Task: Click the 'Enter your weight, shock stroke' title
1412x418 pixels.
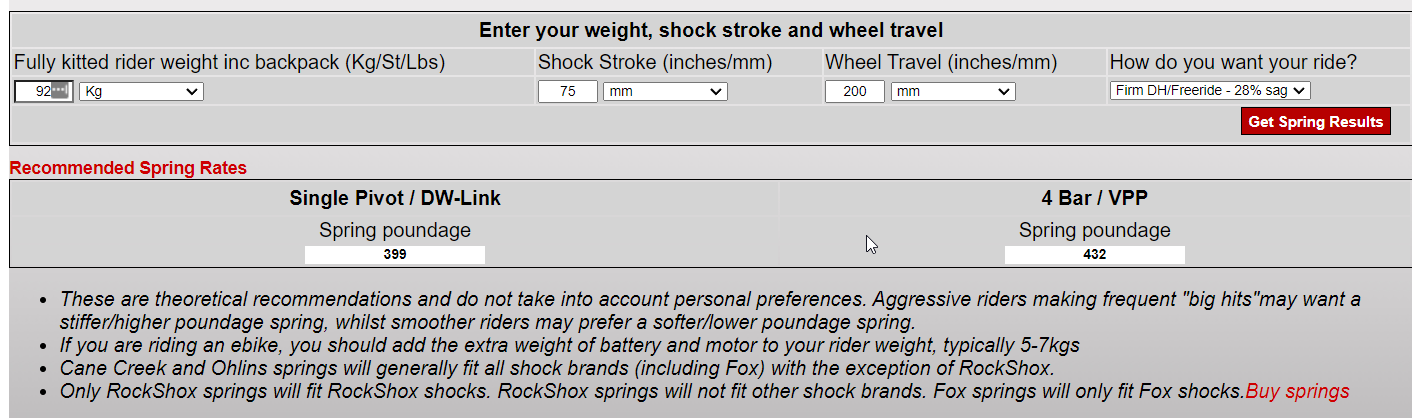Action: click(x=711, y=30)
